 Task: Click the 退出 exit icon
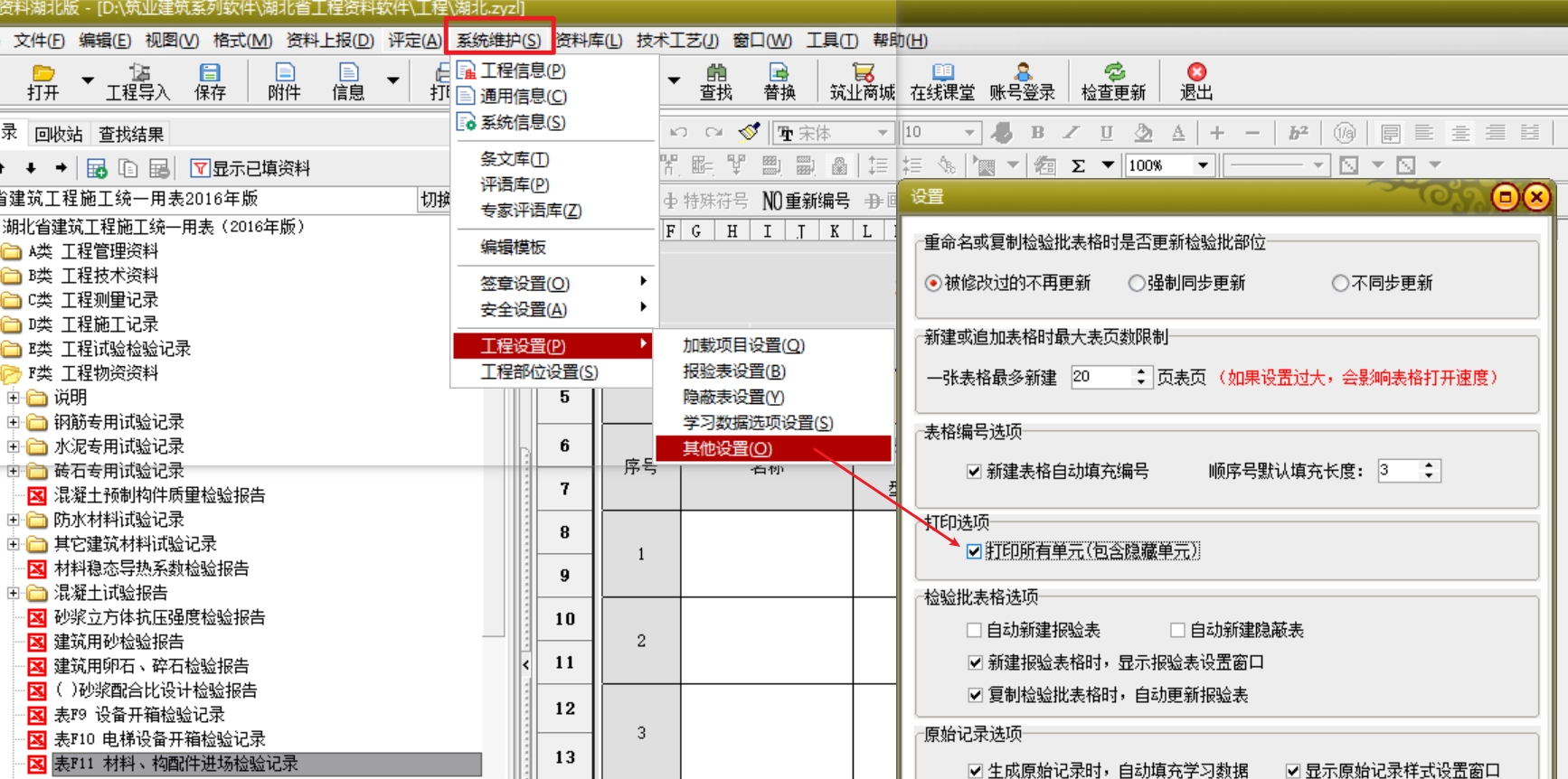[1196, 72]
